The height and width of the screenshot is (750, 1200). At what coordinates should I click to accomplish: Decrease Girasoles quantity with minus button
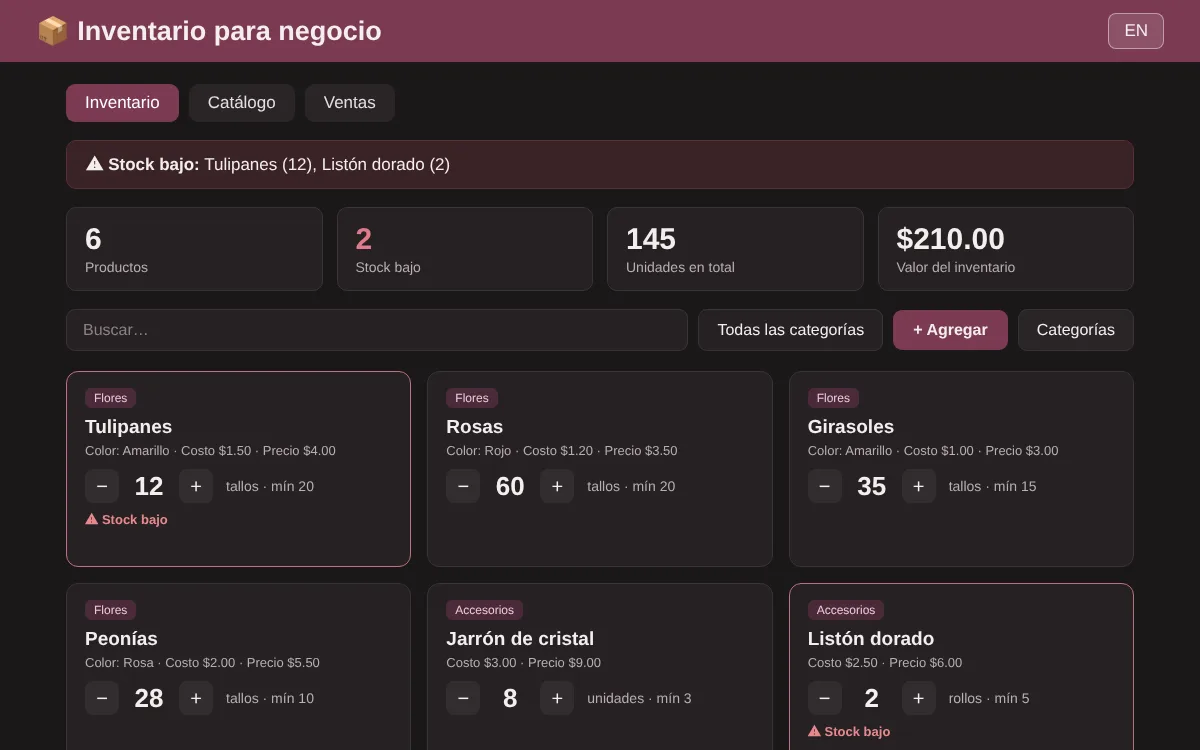(825, 486)
